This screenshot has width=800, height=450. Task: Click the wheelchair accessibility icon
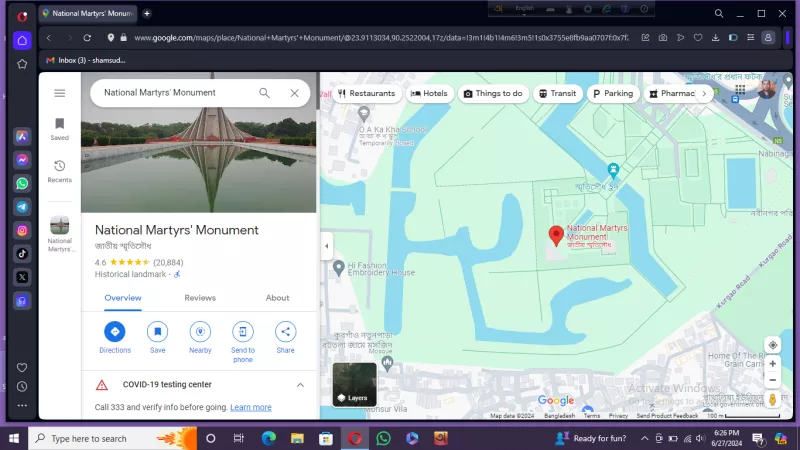pyautogui.click(x=177, y=274)
